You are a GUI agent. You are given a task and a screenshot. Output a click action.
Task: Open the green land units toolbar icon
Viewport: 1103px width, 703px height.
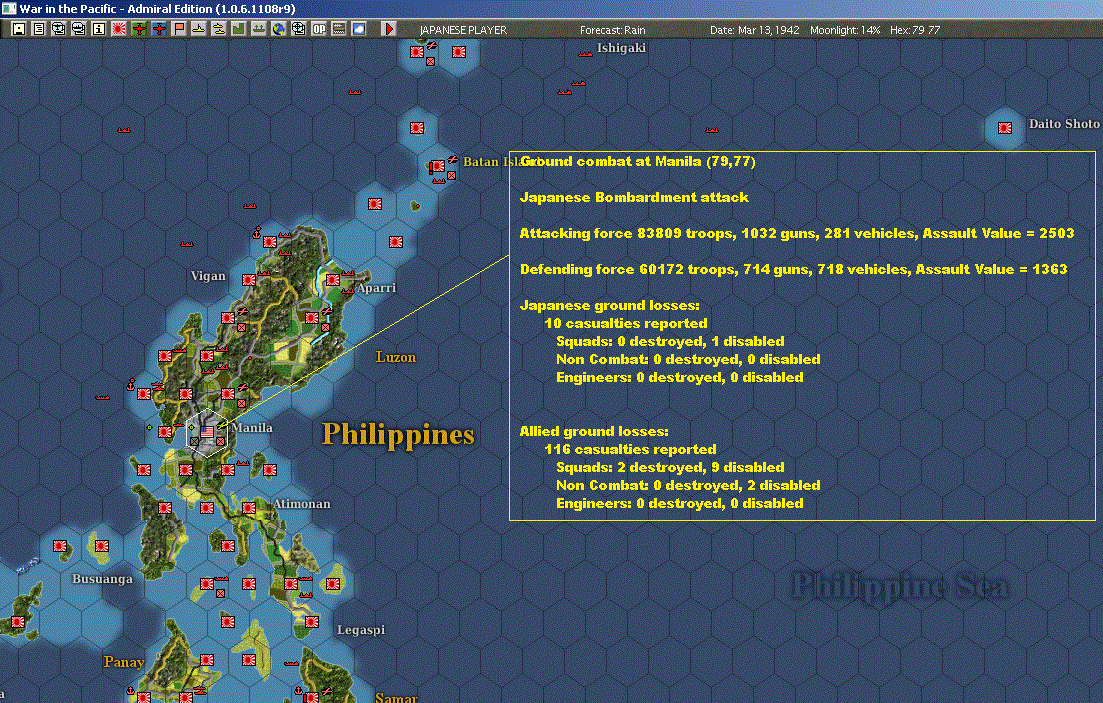tap(238, 29)
